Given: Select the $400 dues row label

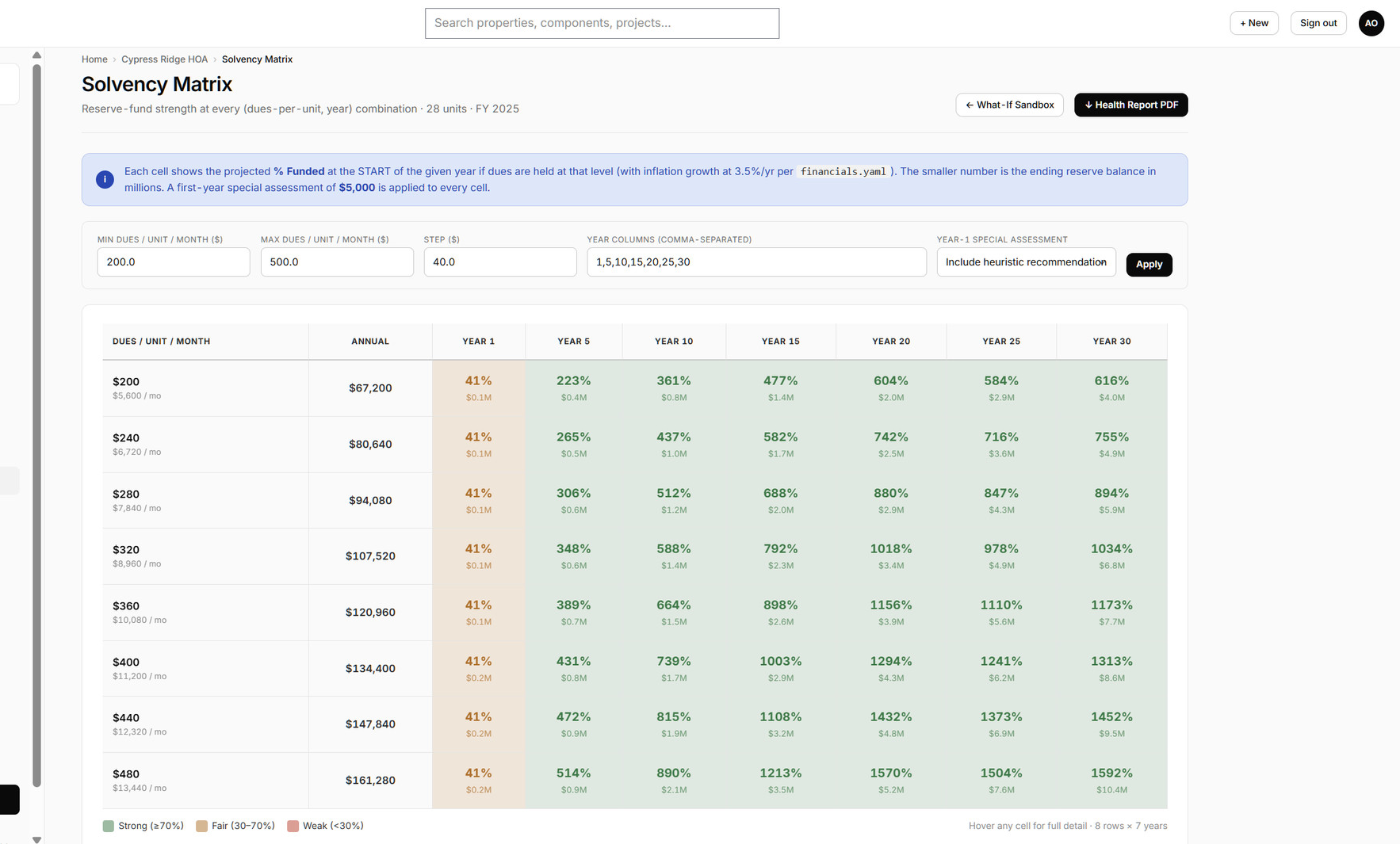Looking at the screenshot, I should pyautogui.click(x=126, y=663).
